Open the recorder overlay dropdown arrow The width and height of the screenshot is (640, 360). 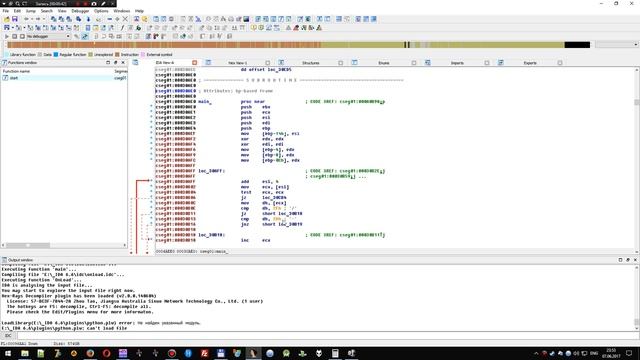coord(4,4)
